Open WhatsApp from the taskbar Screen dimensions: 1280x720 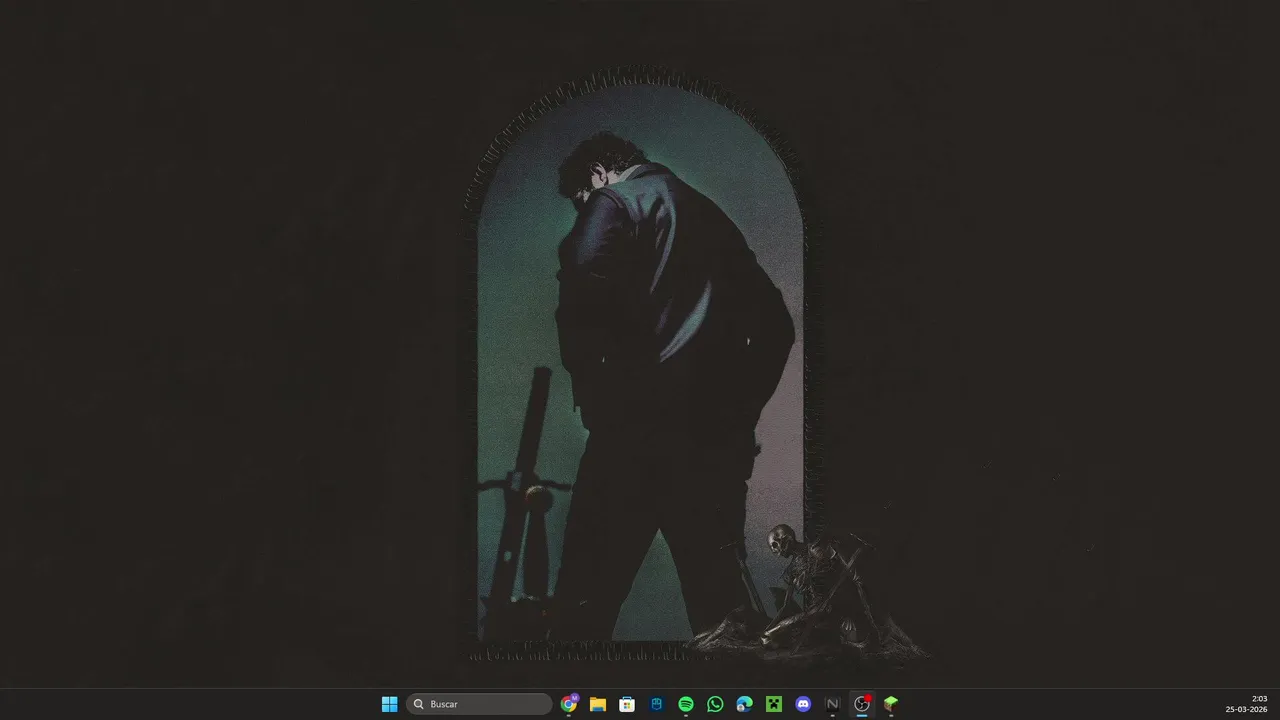(715, 704)
